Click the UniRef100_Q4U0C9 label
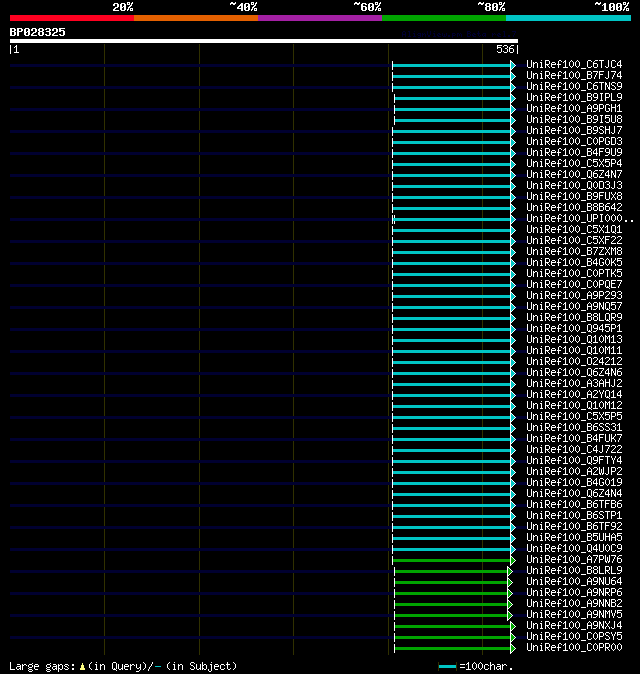The image size is (640, 674). [574, 548]
